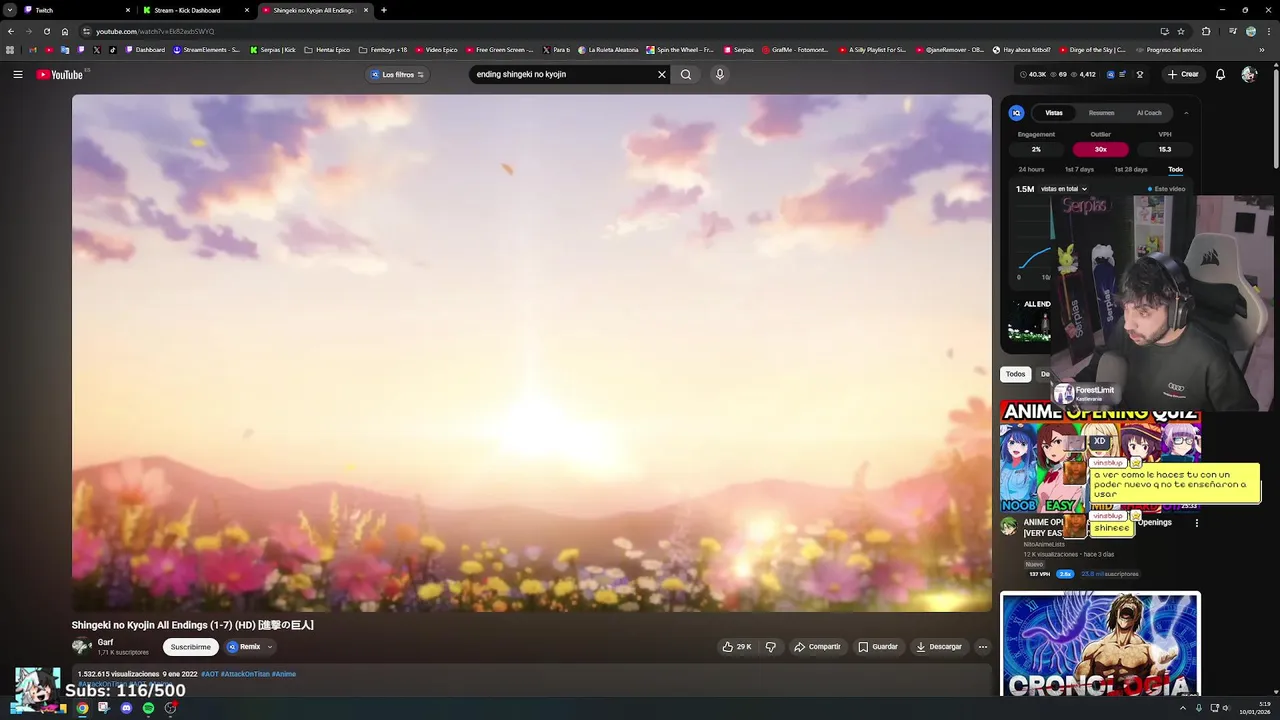Run search with the magnifier button
The image size is (1280, 720).
686,74
